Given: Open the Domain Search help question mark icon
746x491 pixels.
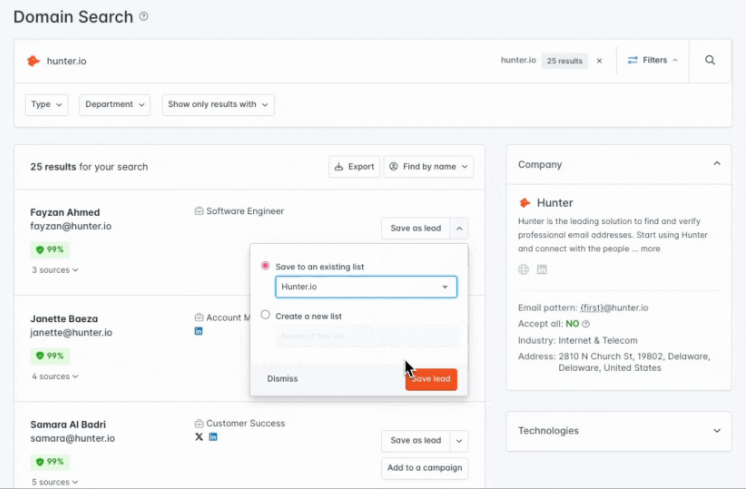Looking at the screenshot, I should pos(143,17).
